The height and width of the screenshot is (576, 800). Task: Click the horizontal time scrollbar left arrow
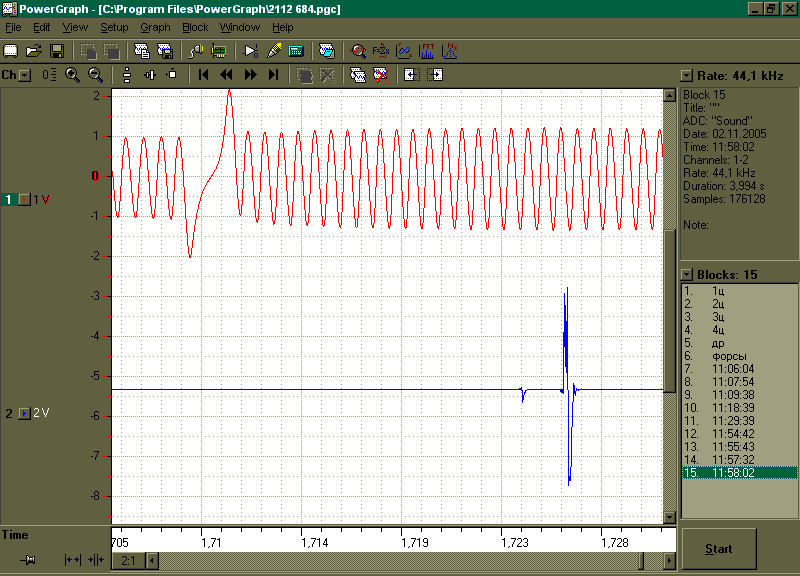coord(152,561)
